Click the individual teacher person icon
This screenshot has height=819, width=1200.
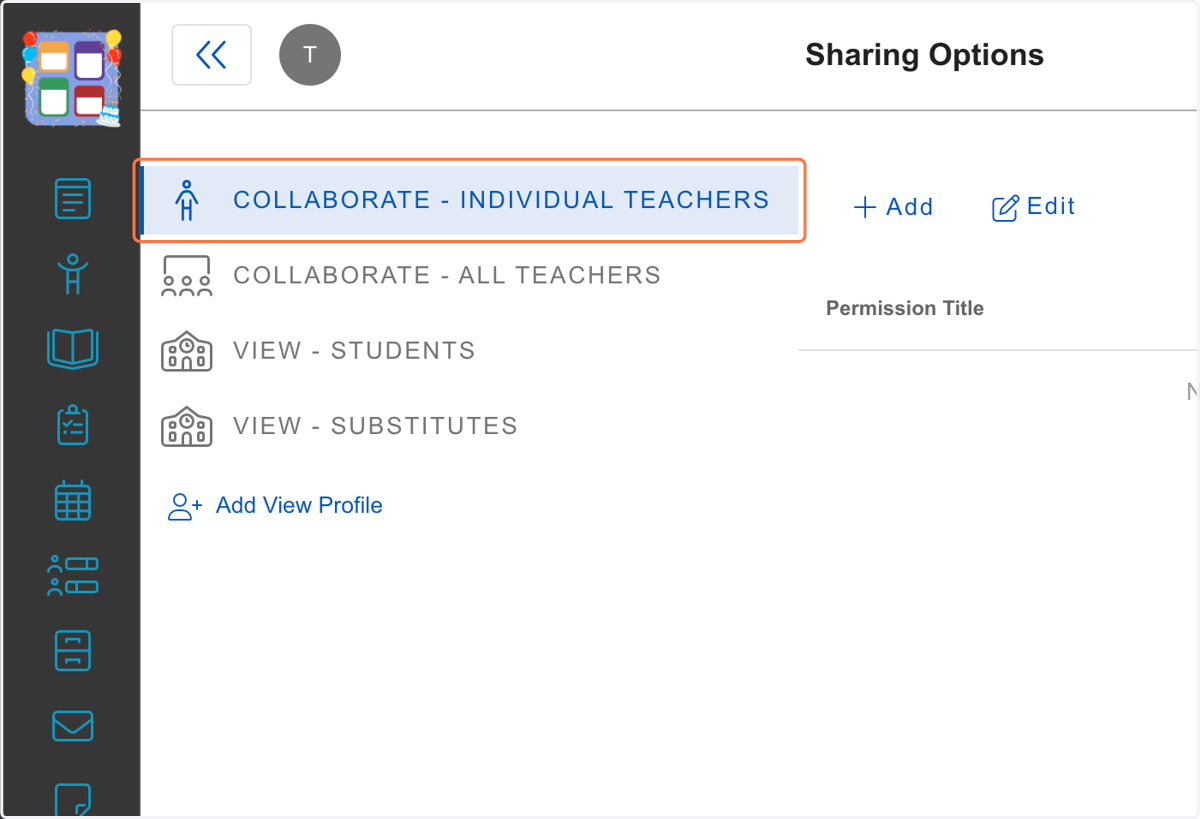point(186,200)
